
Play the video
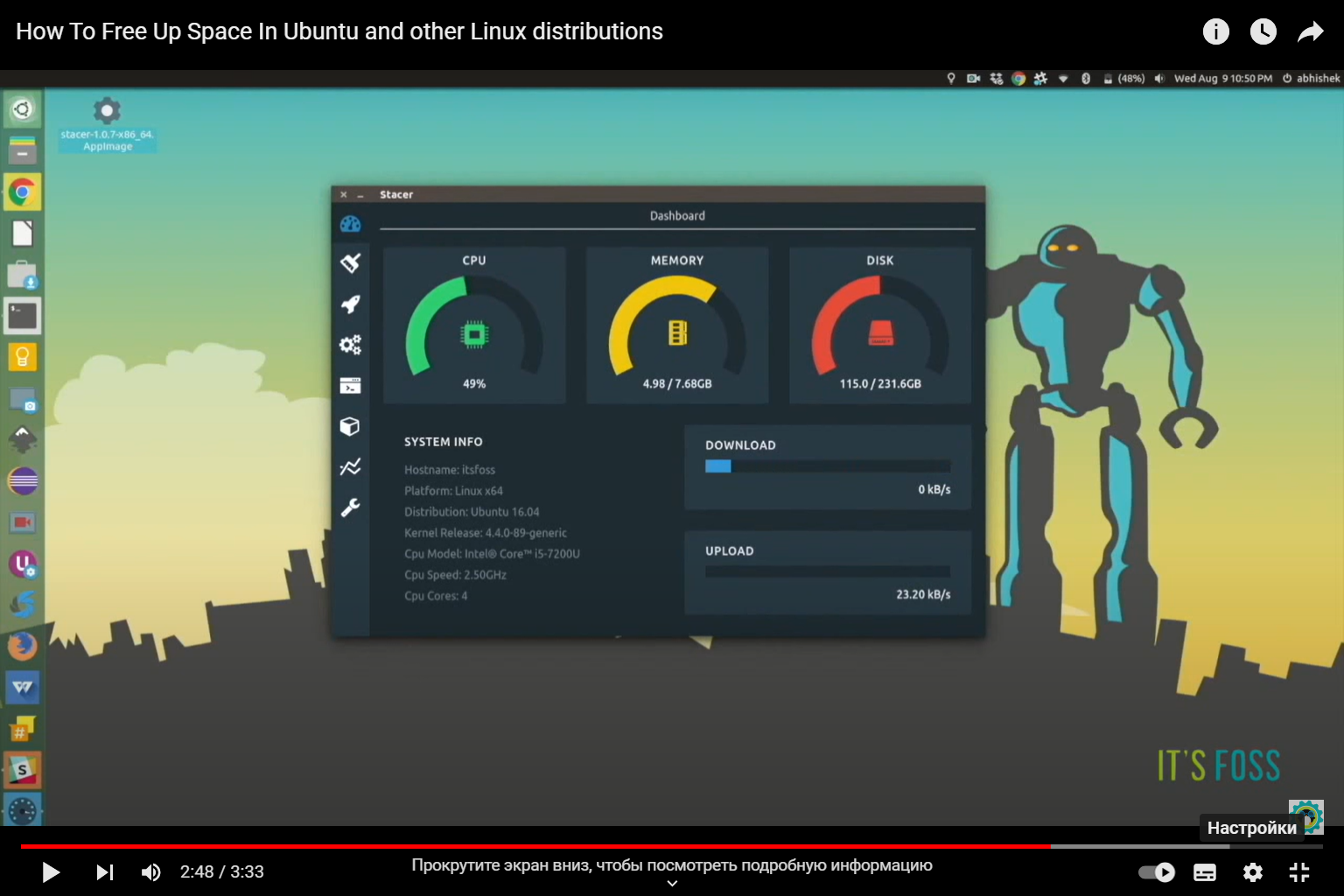(x=51, y=872)
